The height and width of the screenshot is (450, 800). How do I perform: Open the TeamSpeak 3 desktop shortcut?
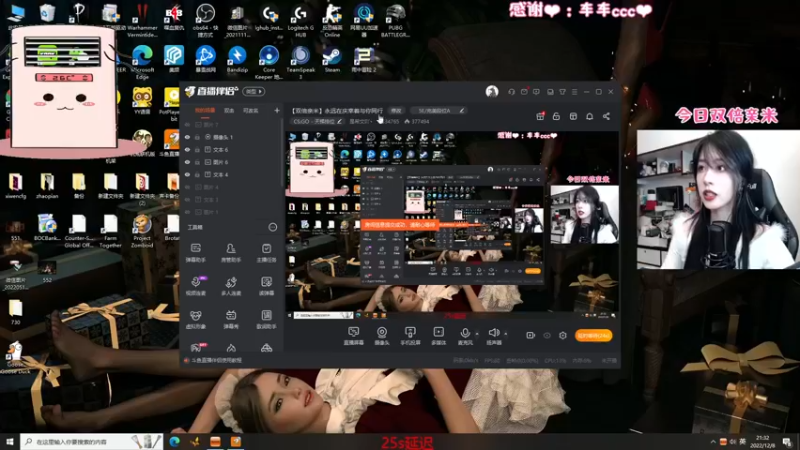pos(300,61)
